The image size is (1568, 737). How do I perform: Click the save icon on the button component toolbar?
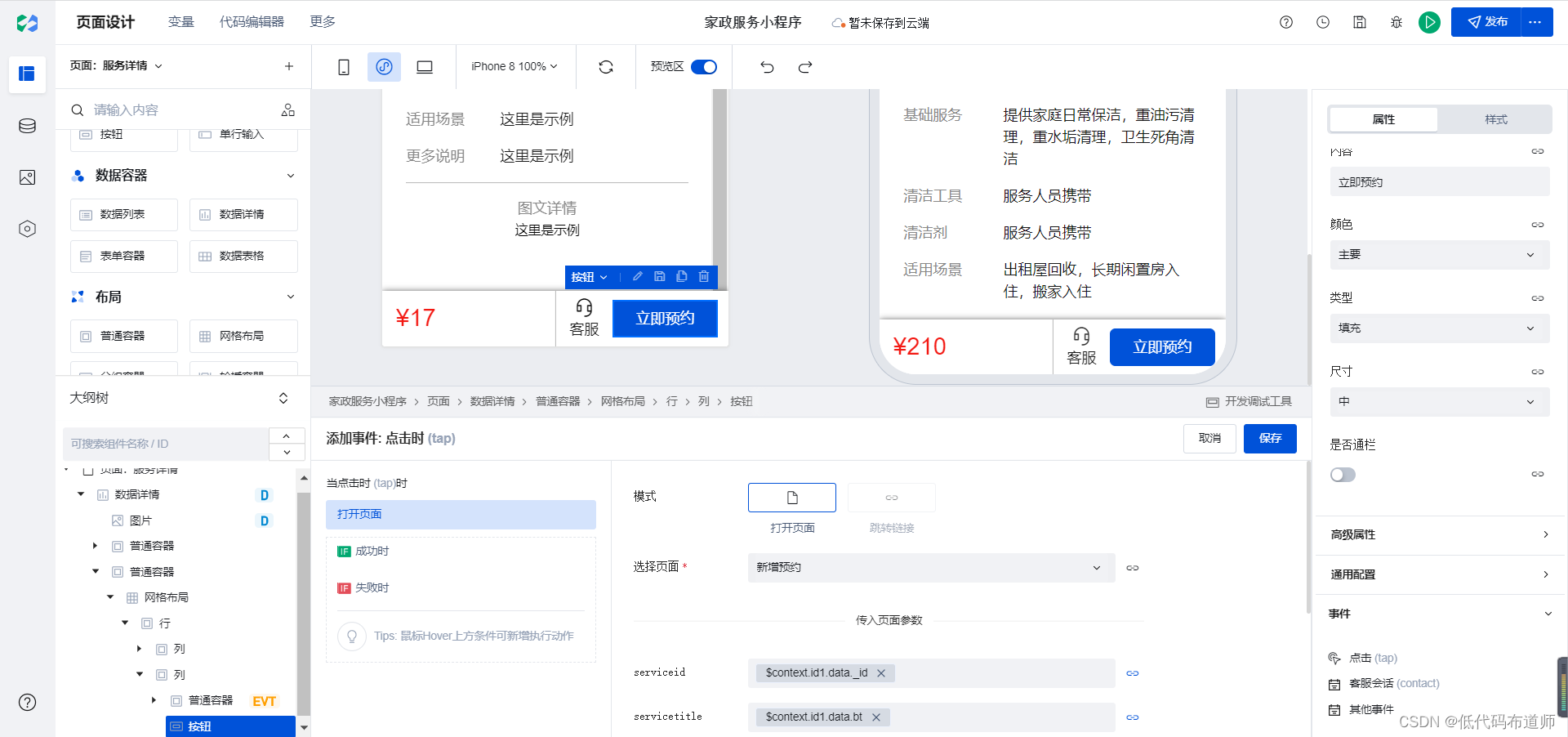tap(660, 277)
